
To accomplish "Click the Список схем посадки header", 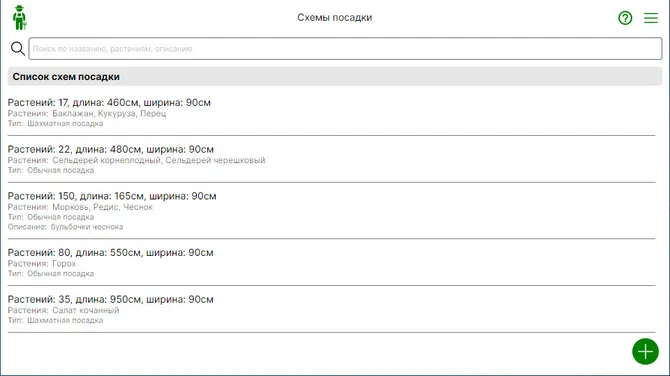I will click(x=335, y=76).
